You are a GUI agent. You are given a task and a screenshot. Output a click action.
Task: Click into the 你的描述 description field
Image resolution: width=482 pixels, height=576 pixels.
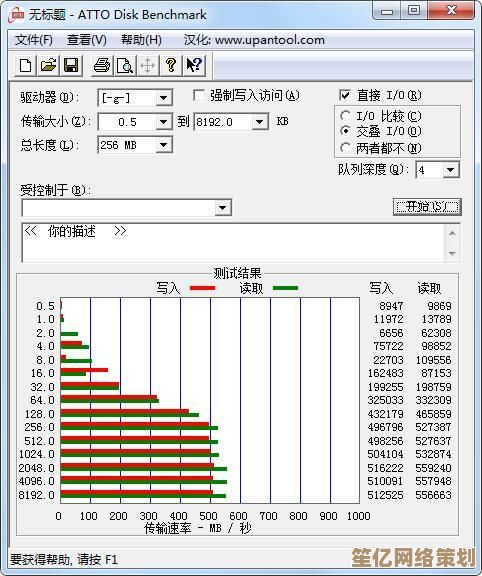[x=233, y=242]
